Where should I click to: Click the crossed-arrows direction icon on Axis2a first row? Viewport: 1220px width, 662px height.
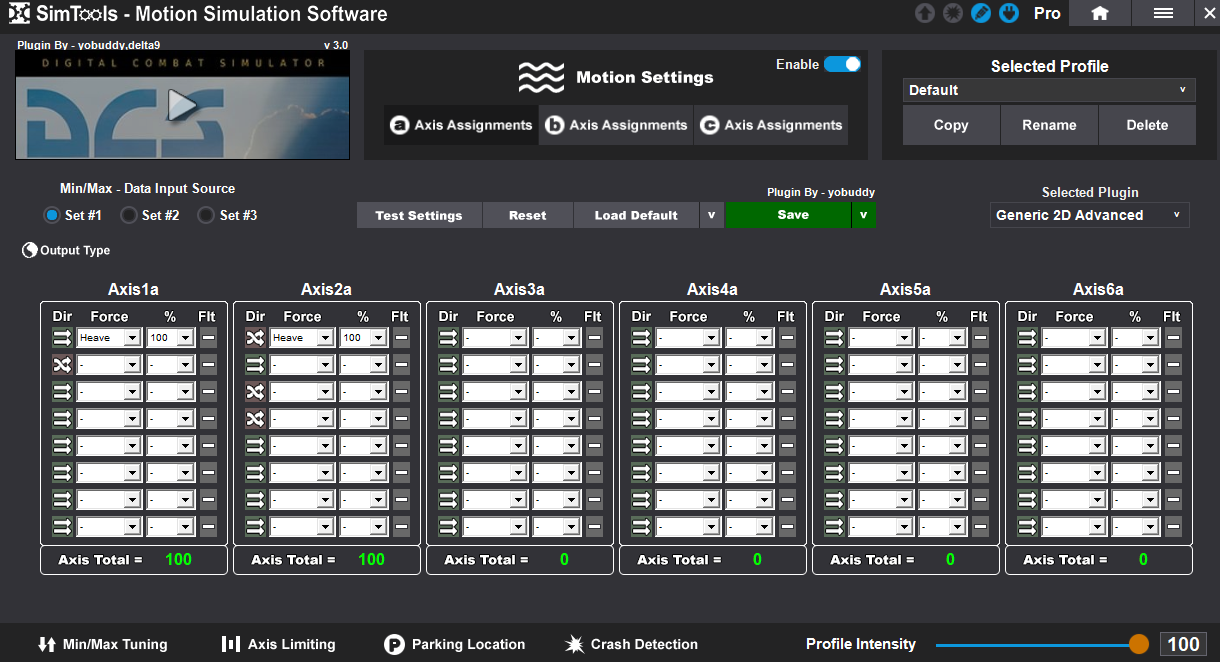[x=256, y=338]
